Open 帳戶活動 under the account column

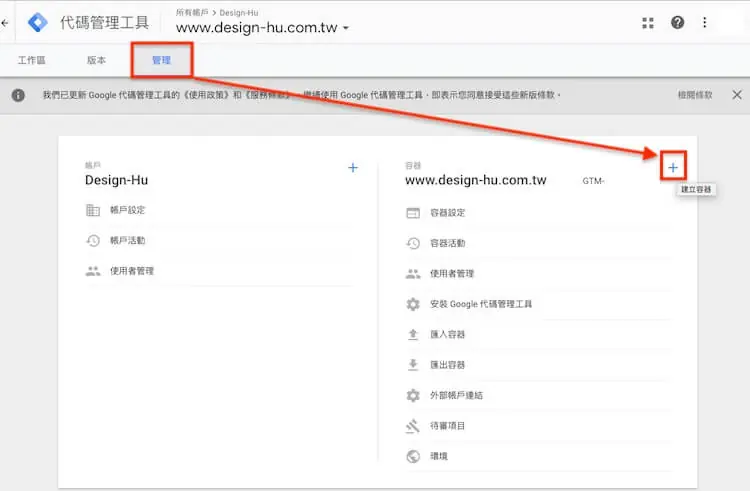(127, 240)
